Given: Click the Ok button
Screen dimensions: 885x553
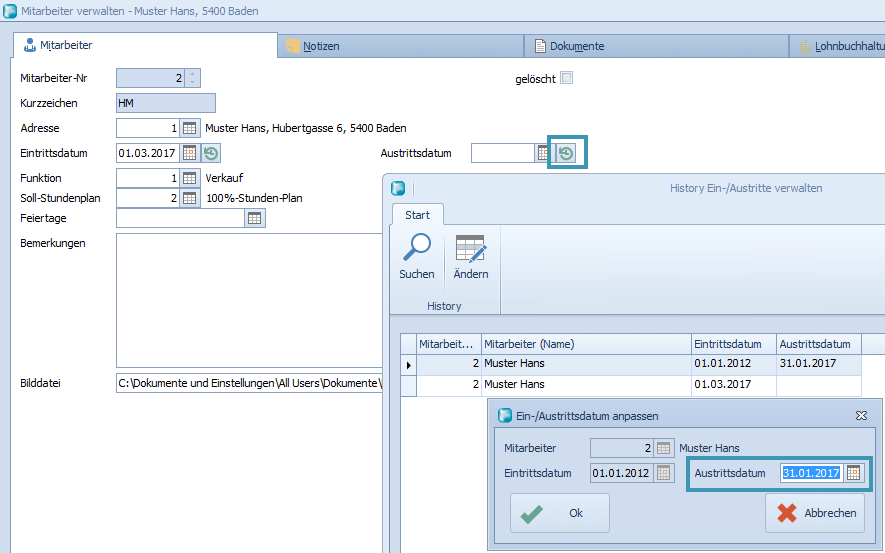Looking at the screenshot, I should coord(559,513).
